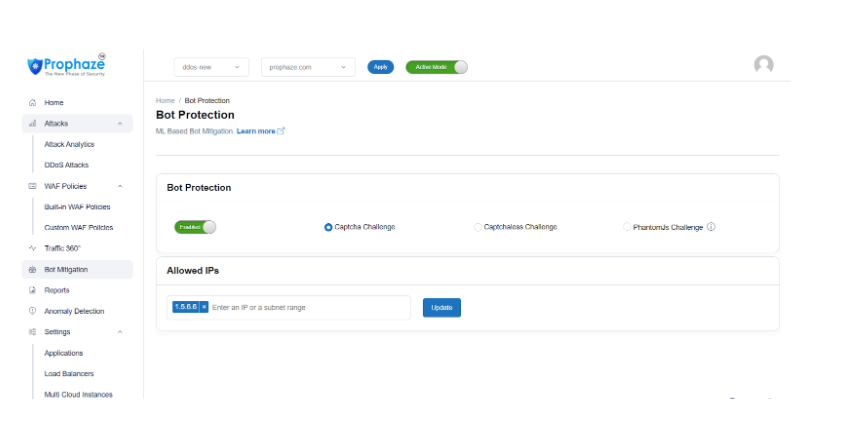The image size is (862, 430).
Task: Collapse the WAF Policies section
Action: (x=120, y=186)
